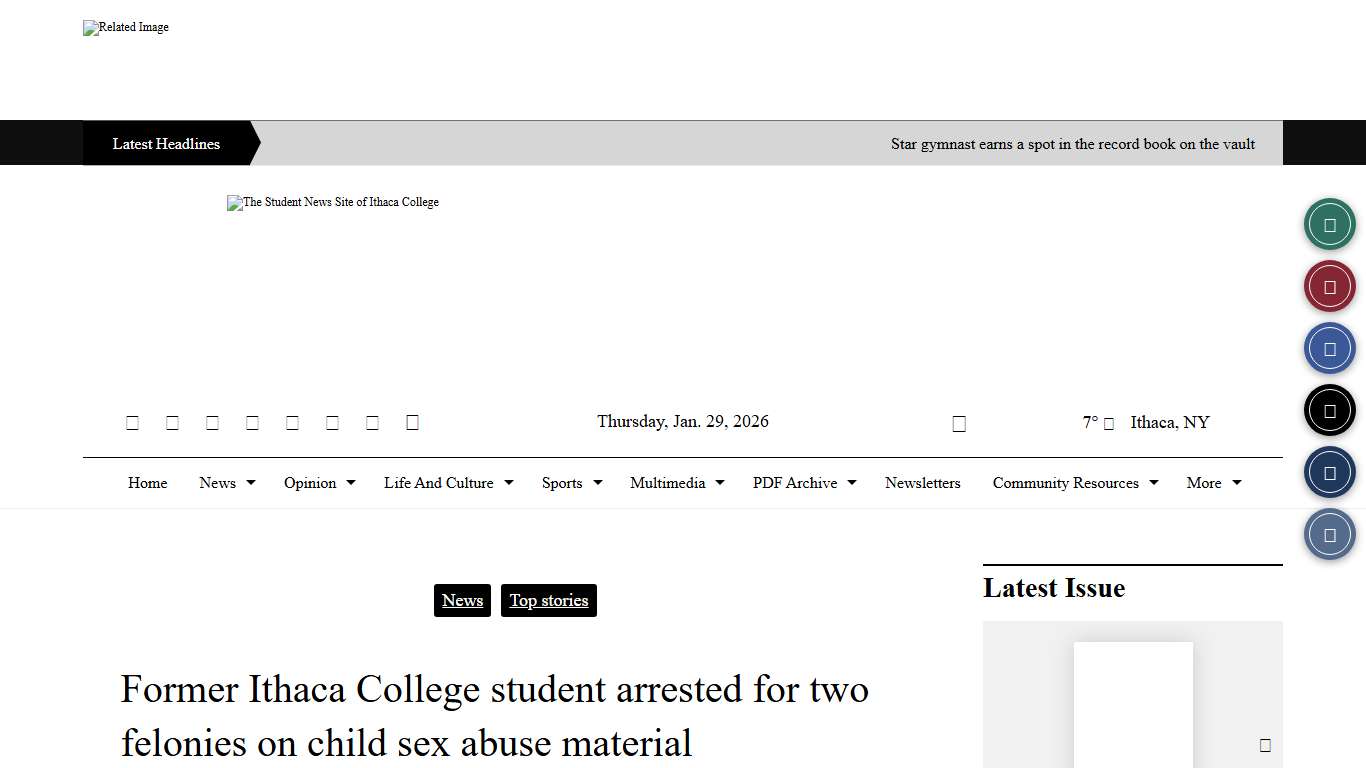Click the first social icon above the navbar
Image resolution: width=1366 pixels, height=768 pixels.
(x=132, y=422)
